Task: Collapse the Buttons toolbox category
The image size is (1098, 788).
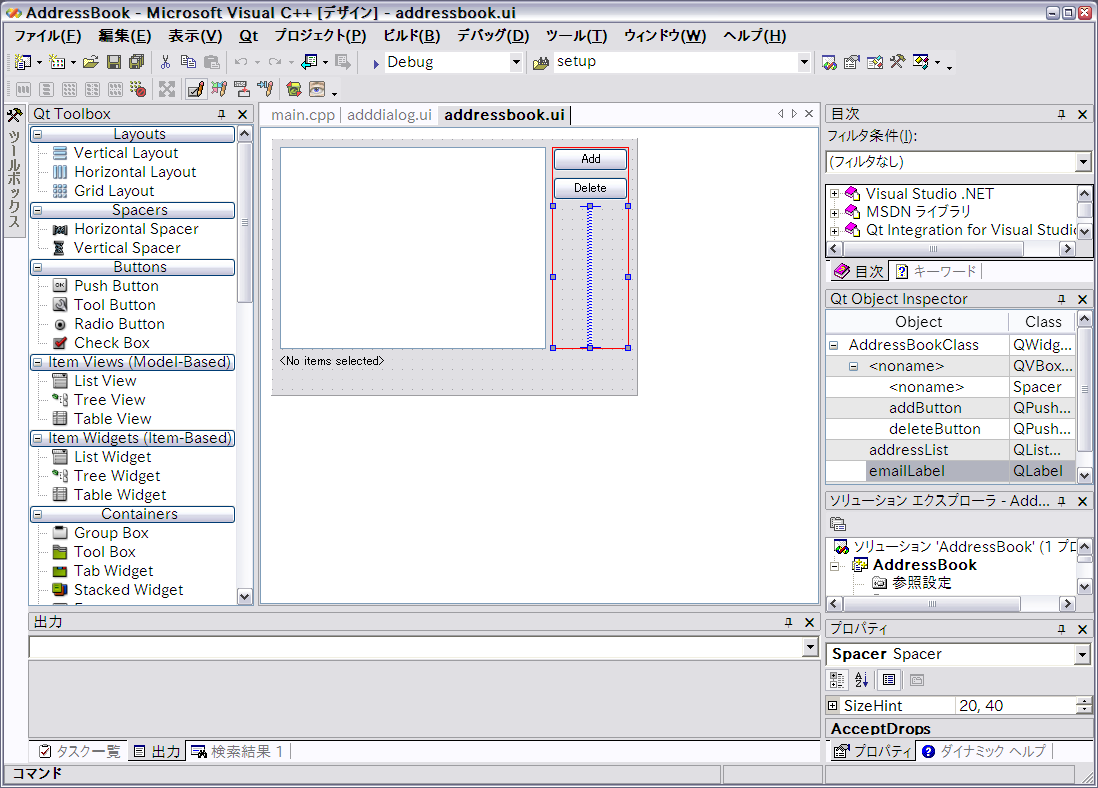Action: 38,267
